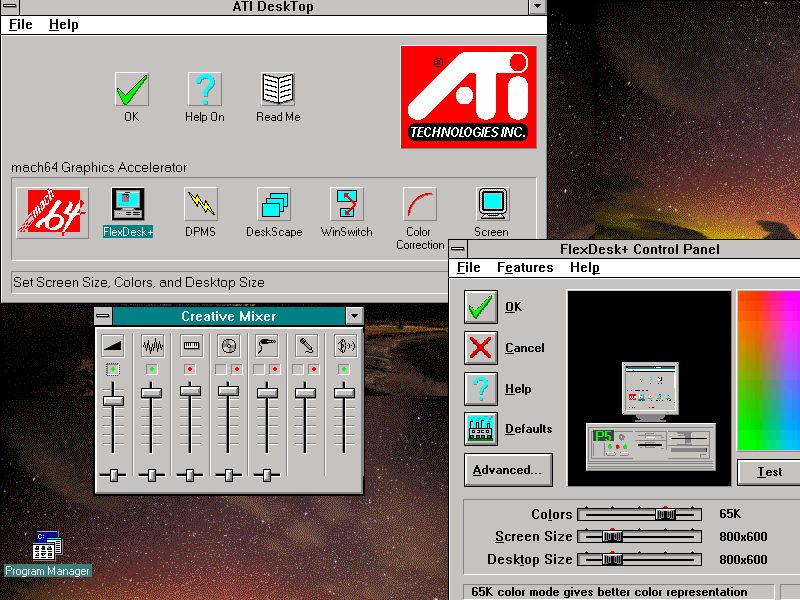Viewport: 800px width, 600px height.
Task: Click the microphone channel vertical fader knob
Action: click(x=306, y=393)
